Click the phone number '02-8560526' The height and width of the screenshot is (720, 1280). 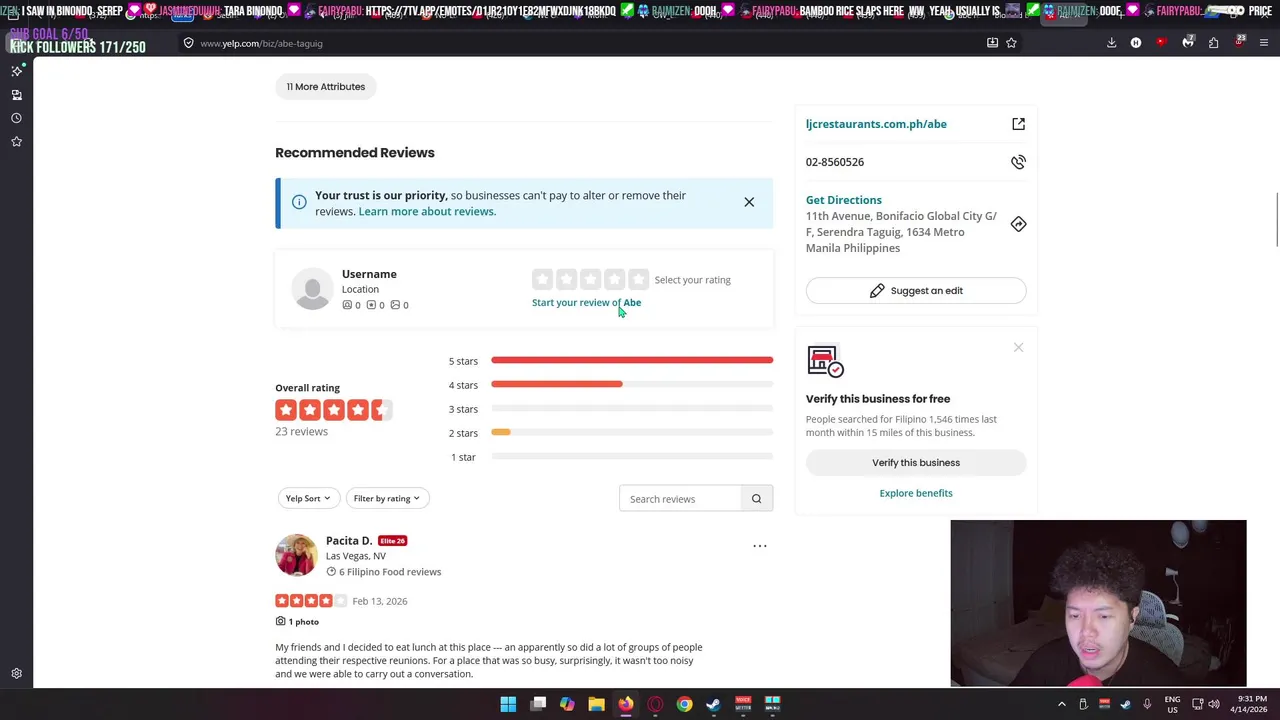point(835,162)
